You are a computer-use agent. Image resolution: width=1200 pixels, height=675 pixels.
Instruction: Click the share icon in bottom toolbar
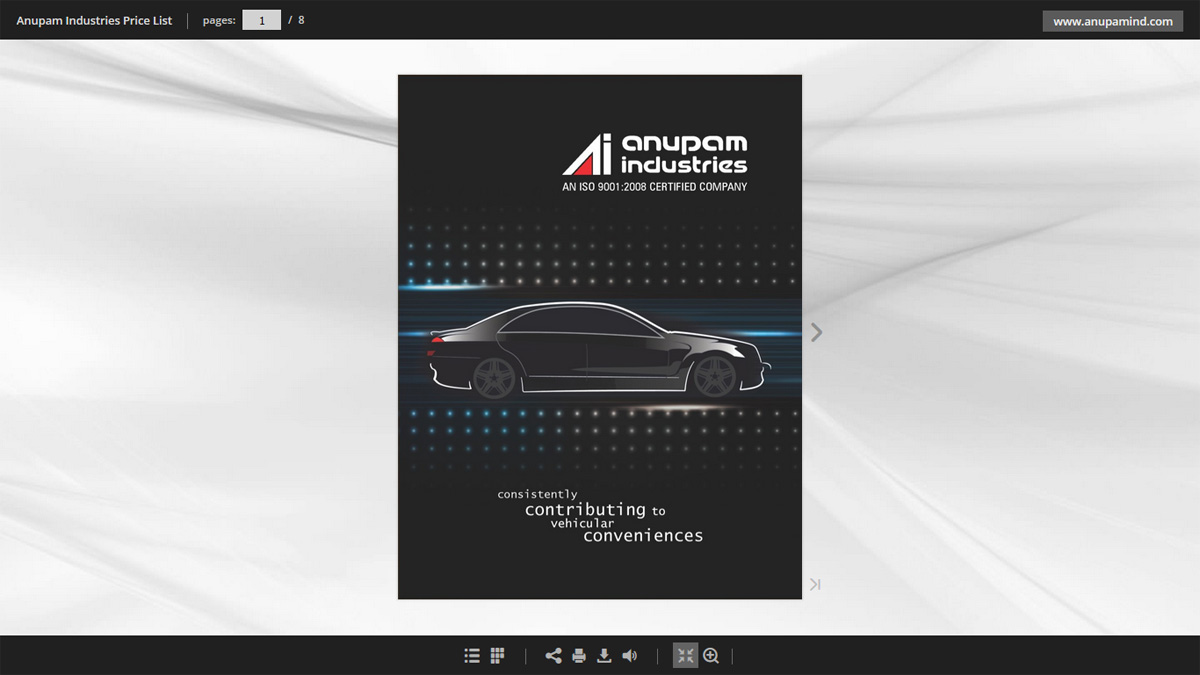pyautogui.click(x=553, y=656)
